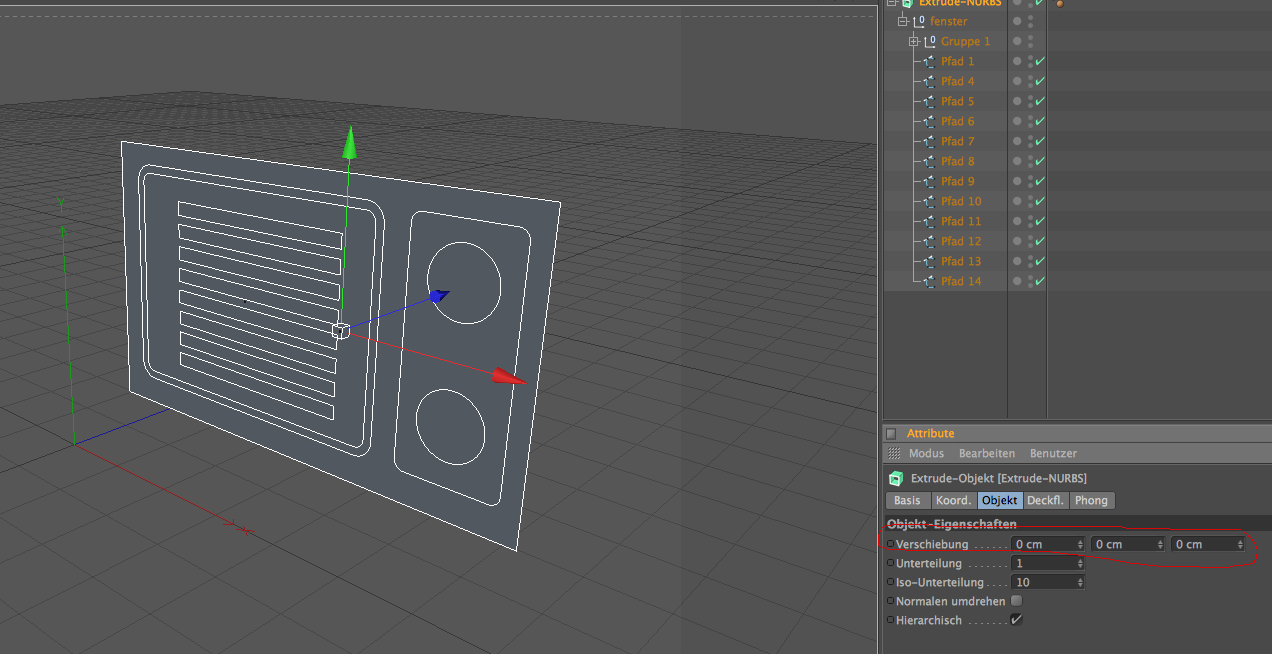Collapse the fenster group in the tree
This screenshot has width=1272, height=654.
click(x=903, y=21)
